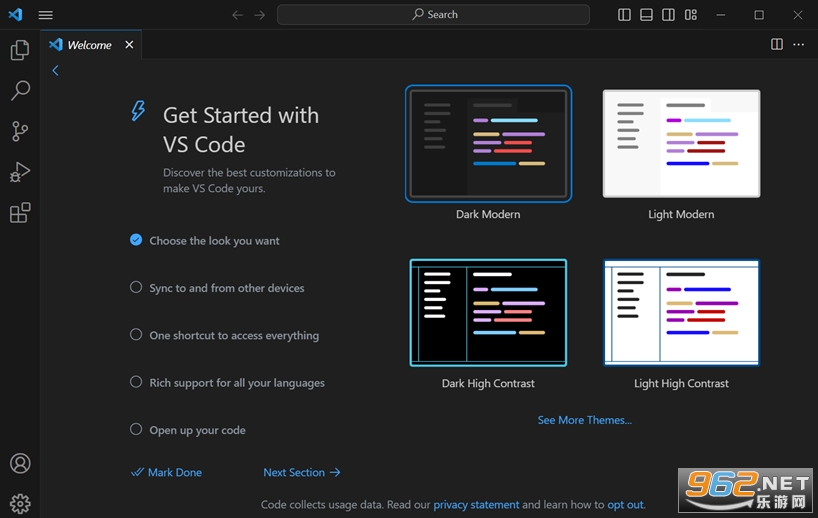Click the Light High Contrast label text
The image size is (818, 518).
pos(681,383)
